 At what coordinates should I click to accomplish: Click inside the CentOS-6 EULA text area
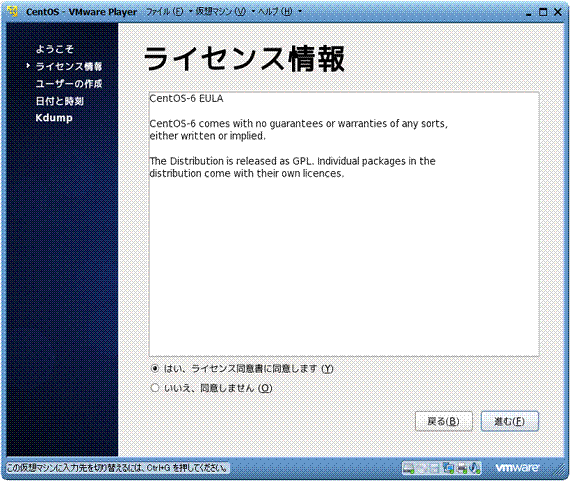pos(344,224)
